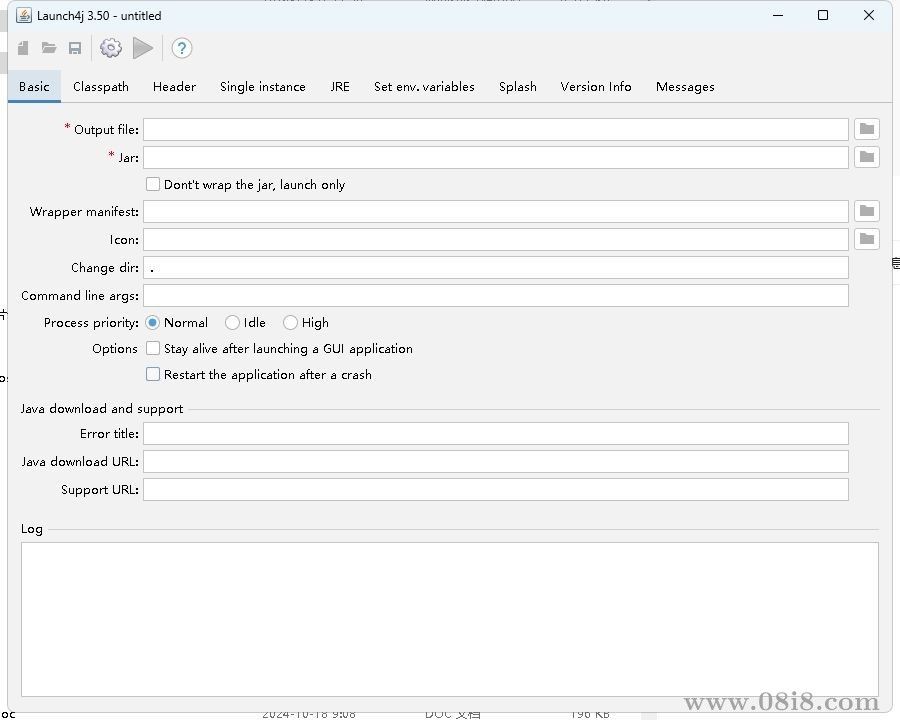The height and width of the screenshot is (720, 900).
Task: Open a configuration with the folder toolbar icon
Action: click(x=49, y=48)
